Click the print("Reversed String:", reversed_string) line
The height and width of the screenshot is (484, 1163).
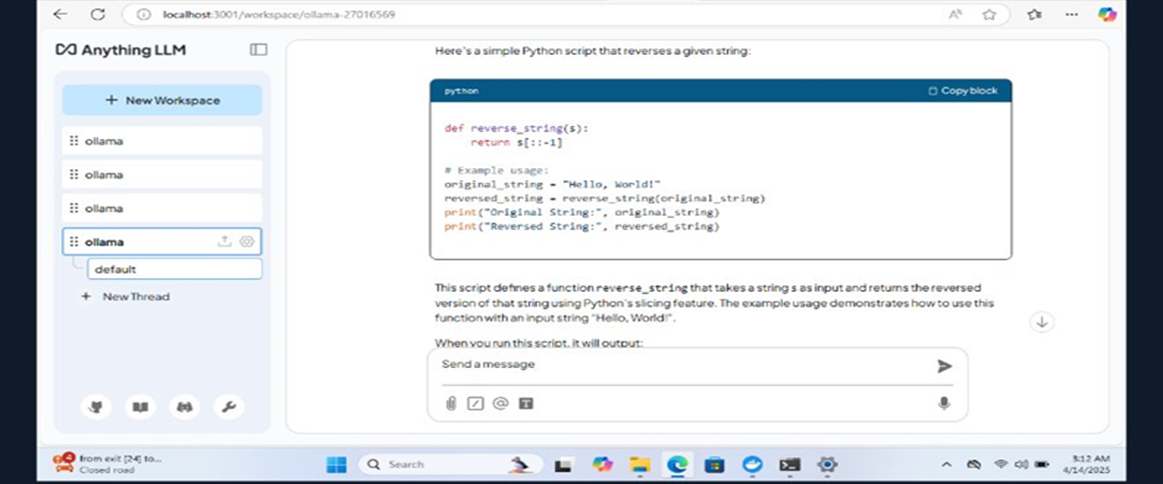pyautogui.click(x=582, y=227)
